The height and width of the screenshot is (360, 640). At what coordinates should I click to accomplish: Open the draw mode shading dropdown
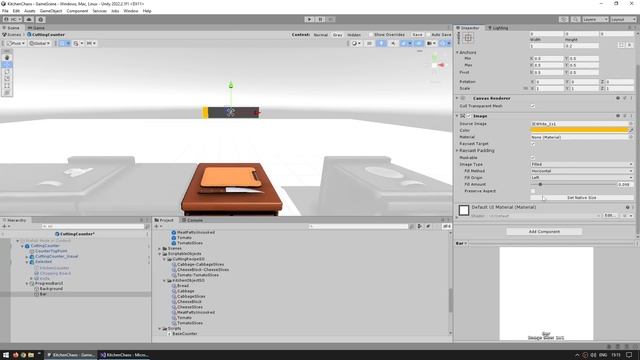coord(356,43)
